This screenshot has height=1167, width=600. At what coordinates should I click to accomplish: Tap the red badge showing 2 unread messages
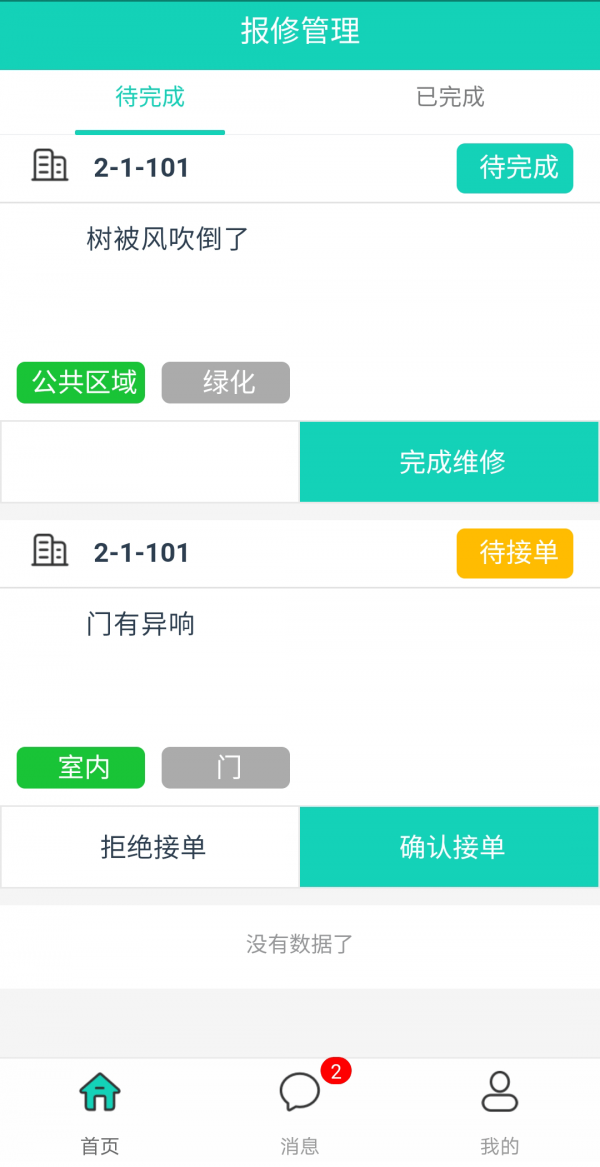(335, 1073)
